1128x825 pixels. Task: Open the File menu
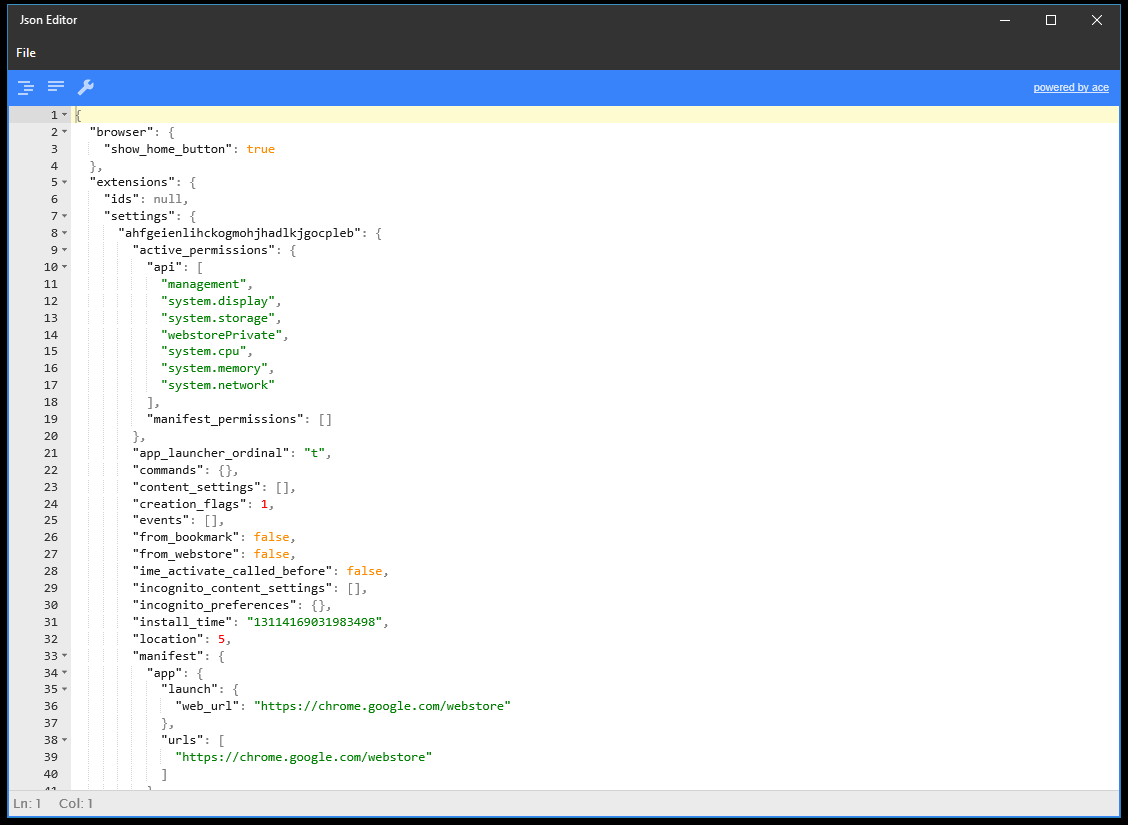coord(25,52)
